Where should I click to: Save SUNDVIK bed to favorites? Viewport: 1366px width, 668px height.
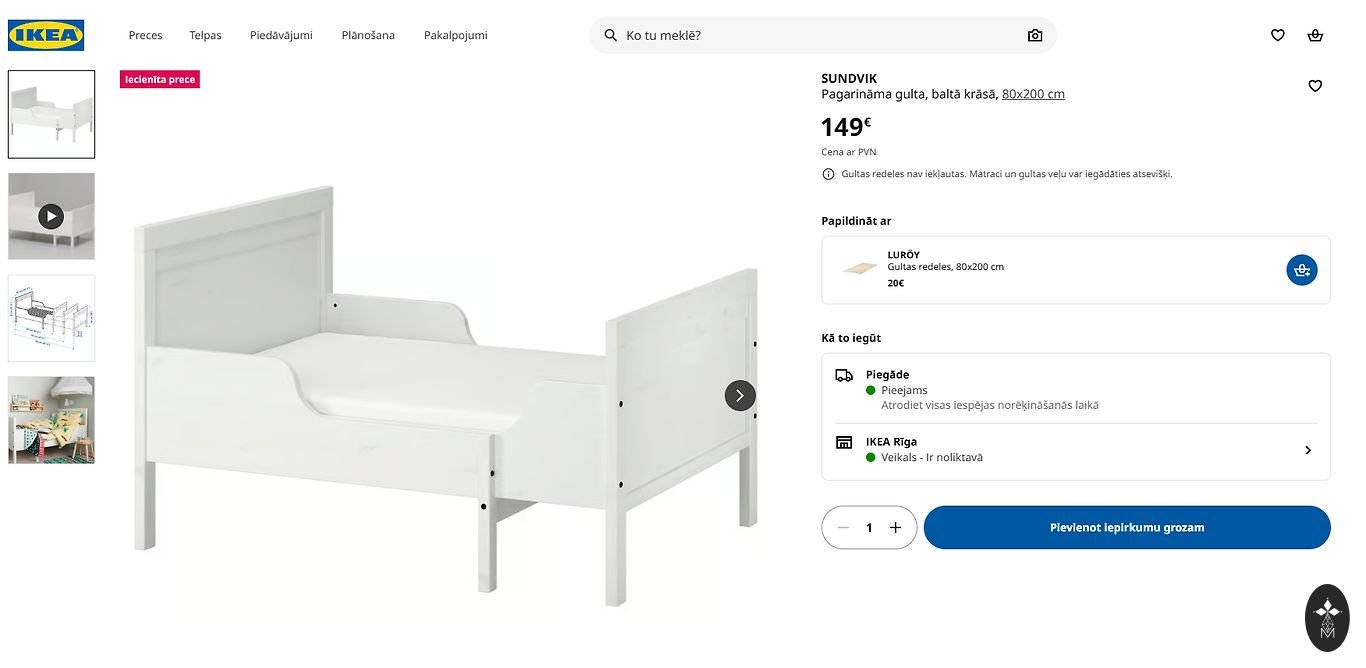[1315, 86]
